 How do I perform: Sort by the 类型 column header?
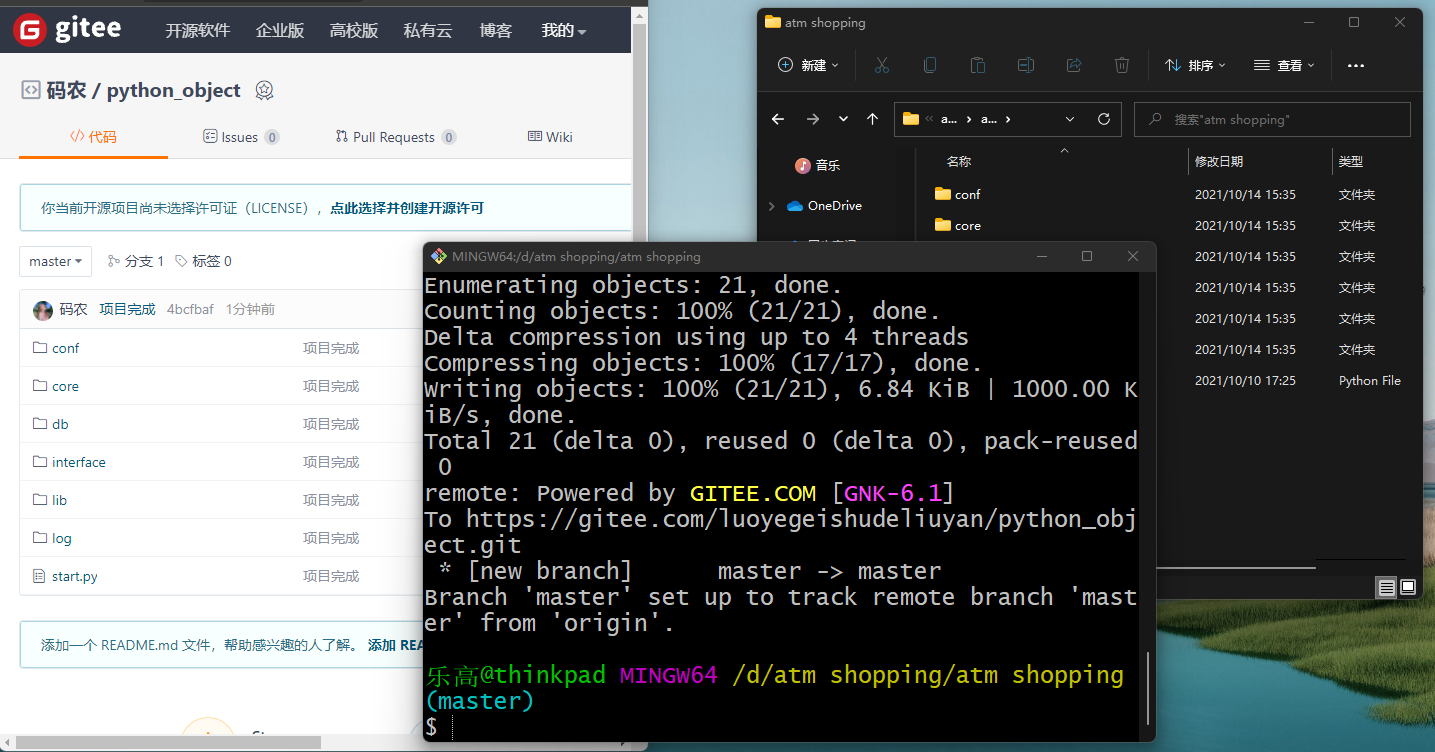pyautogui.click(x=1351, y=161)
